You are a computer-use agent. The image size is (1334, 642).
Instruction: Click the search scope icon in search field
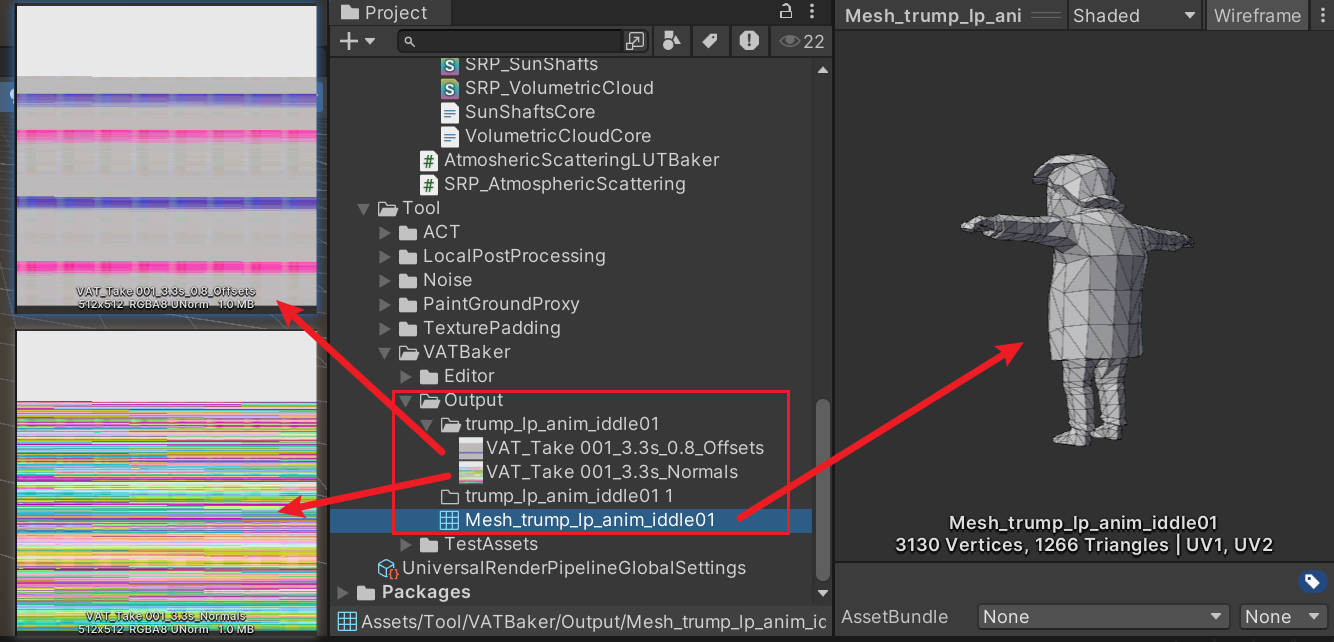[x=635, y=41]
